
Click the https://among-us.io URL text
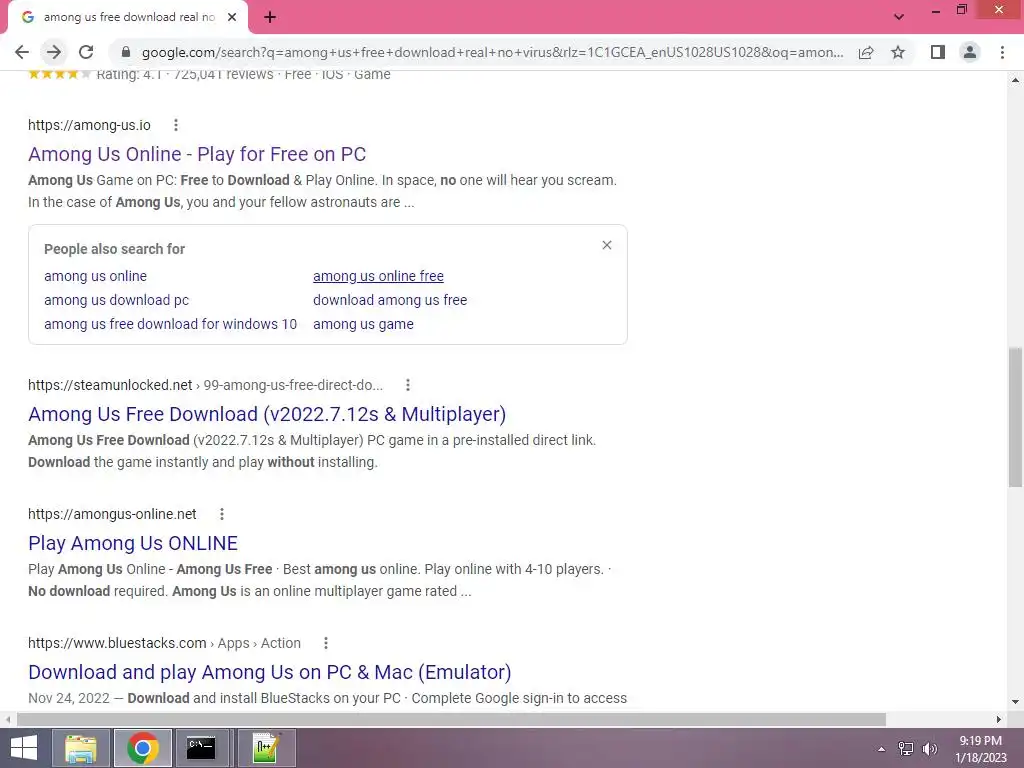89,125
